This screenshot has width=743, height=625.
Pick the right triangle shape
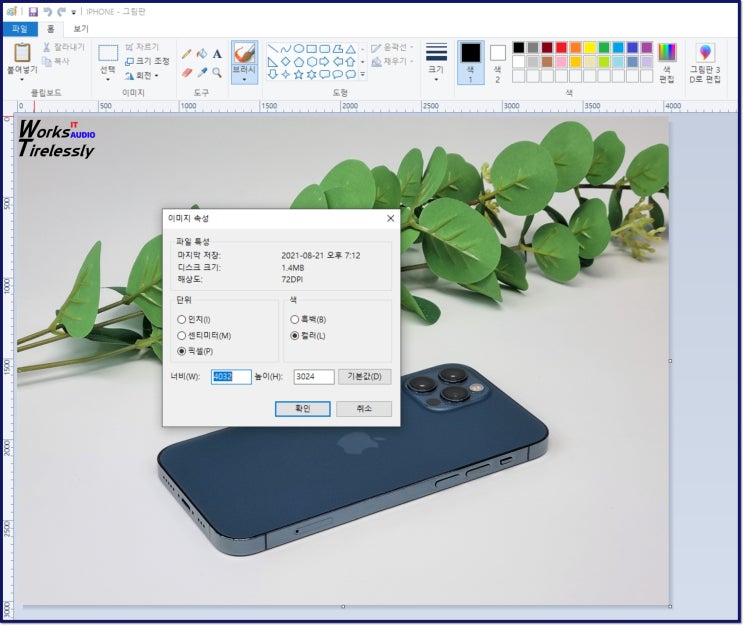click(273, 62)
